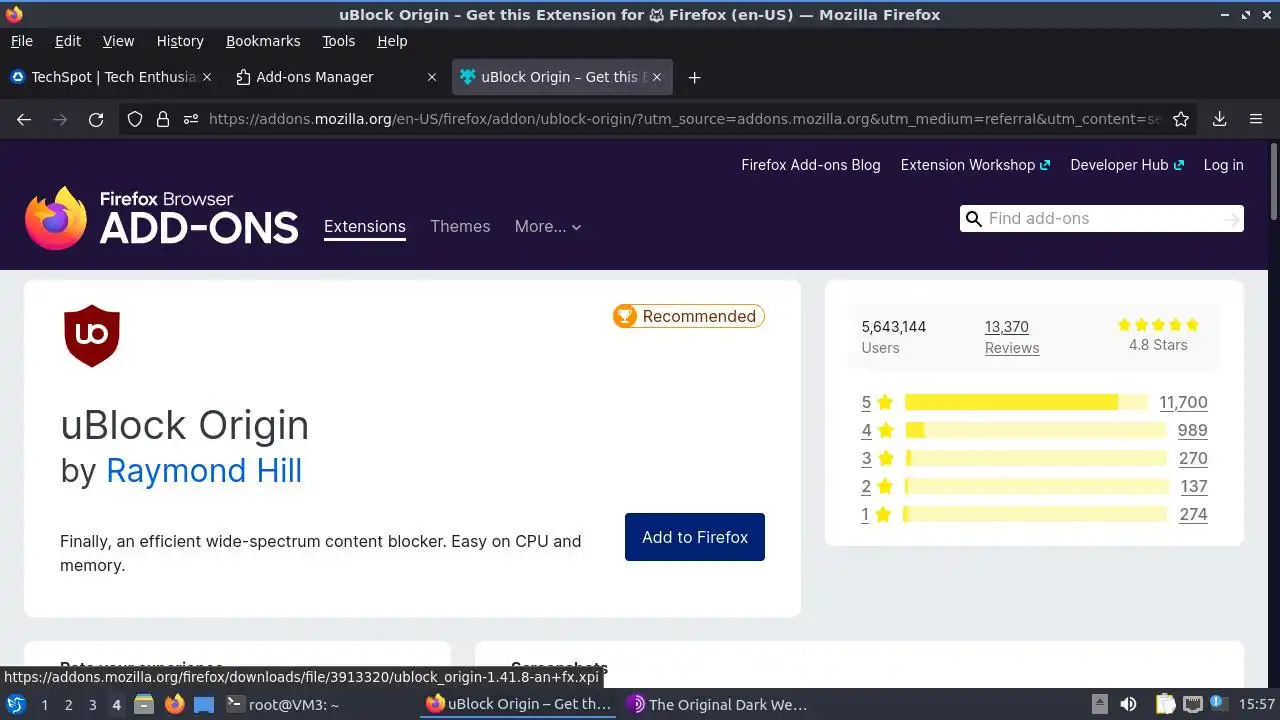Open the Help menu
Image resolution: width=1280 pixels, height=720 pixels.
392,41
